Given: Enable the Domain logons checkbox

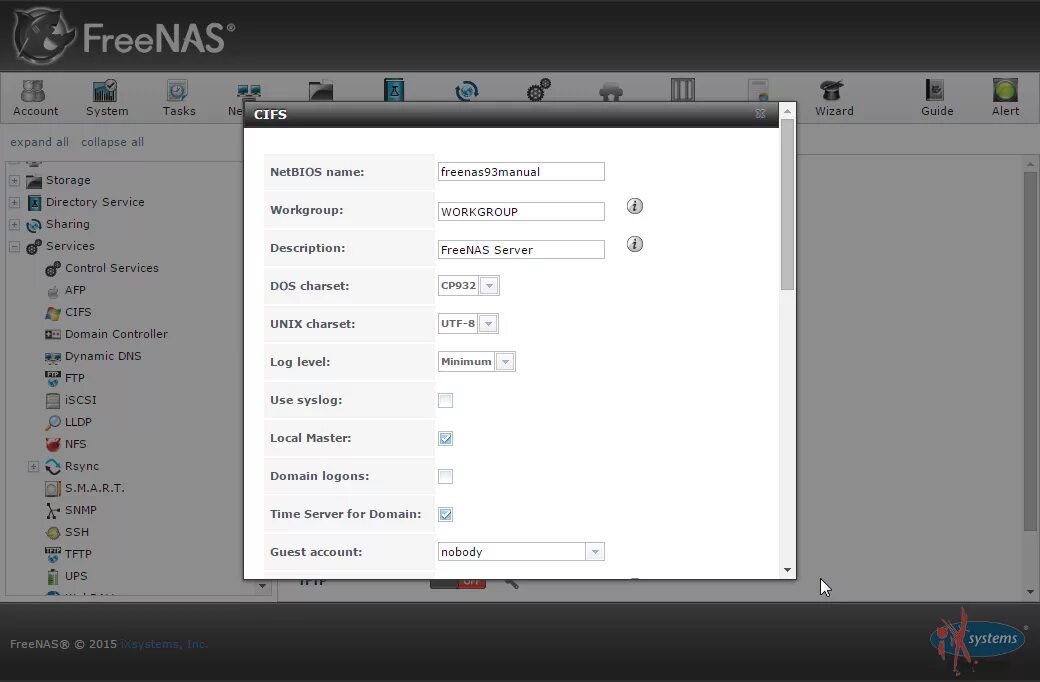Looking at the screenshot, I should pyautogui.click(x=446, y=476).
